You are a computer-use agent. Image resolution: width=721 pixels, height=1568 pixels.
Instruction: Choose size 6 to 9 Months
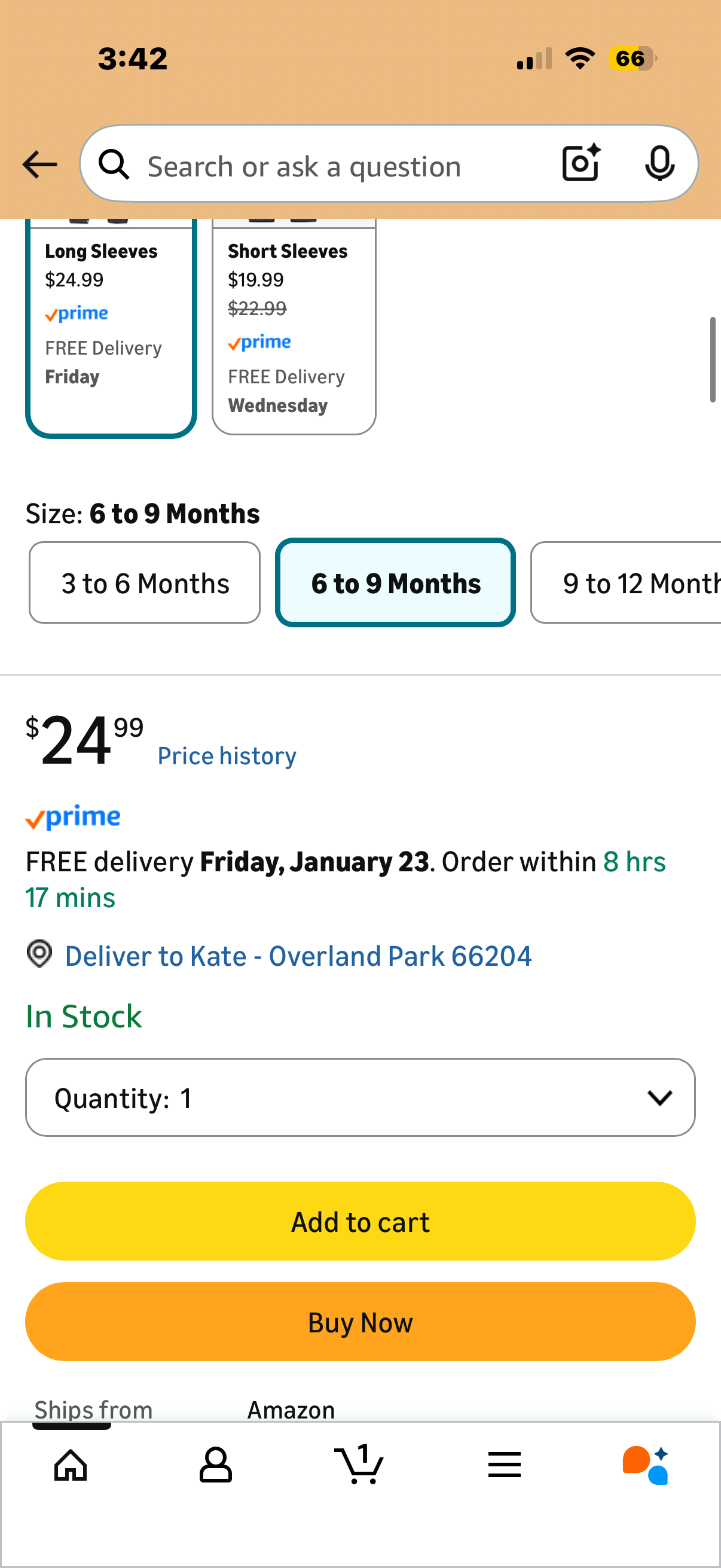396,582
